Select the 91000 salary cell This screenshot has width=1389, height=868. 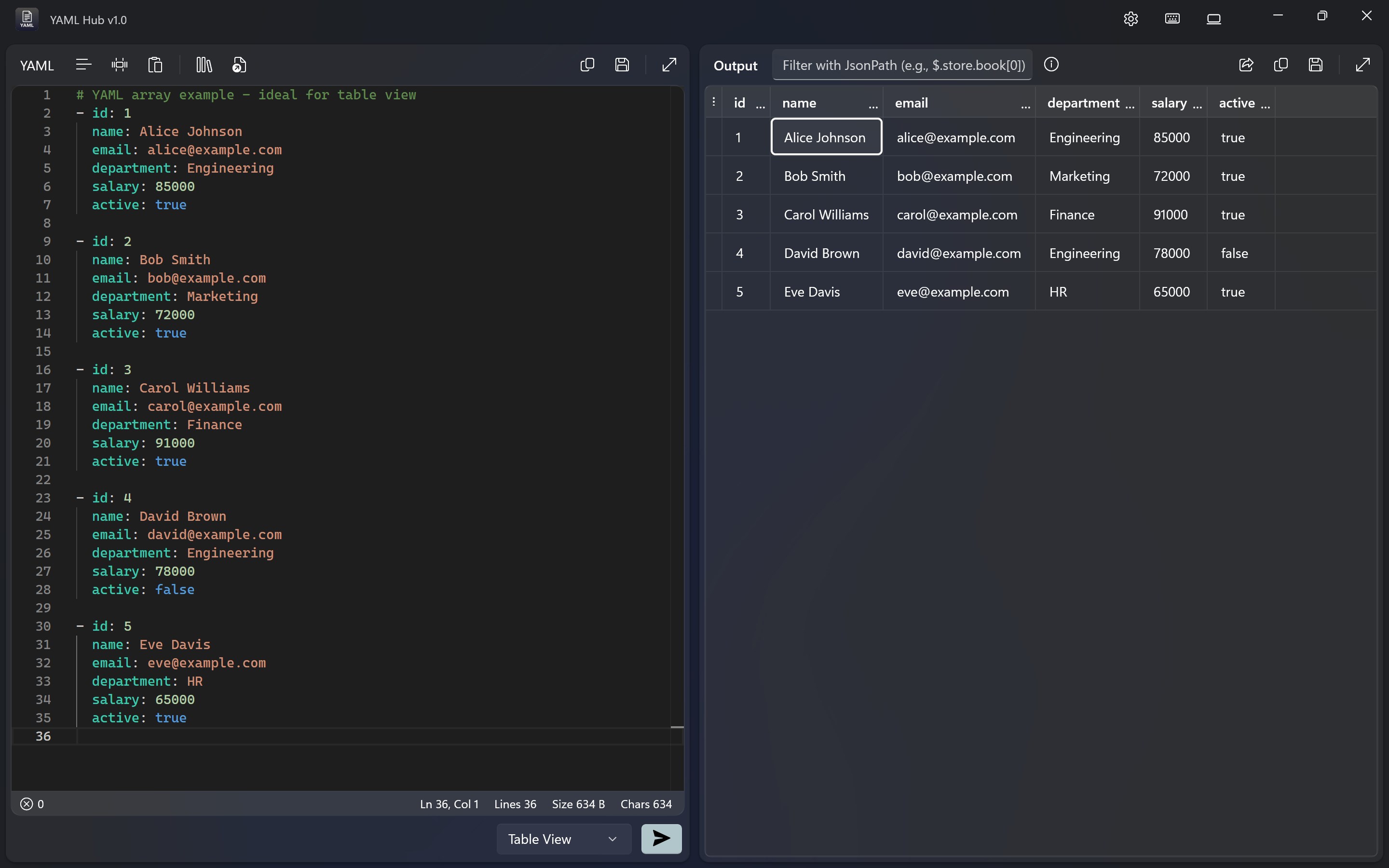point(1173,214)
